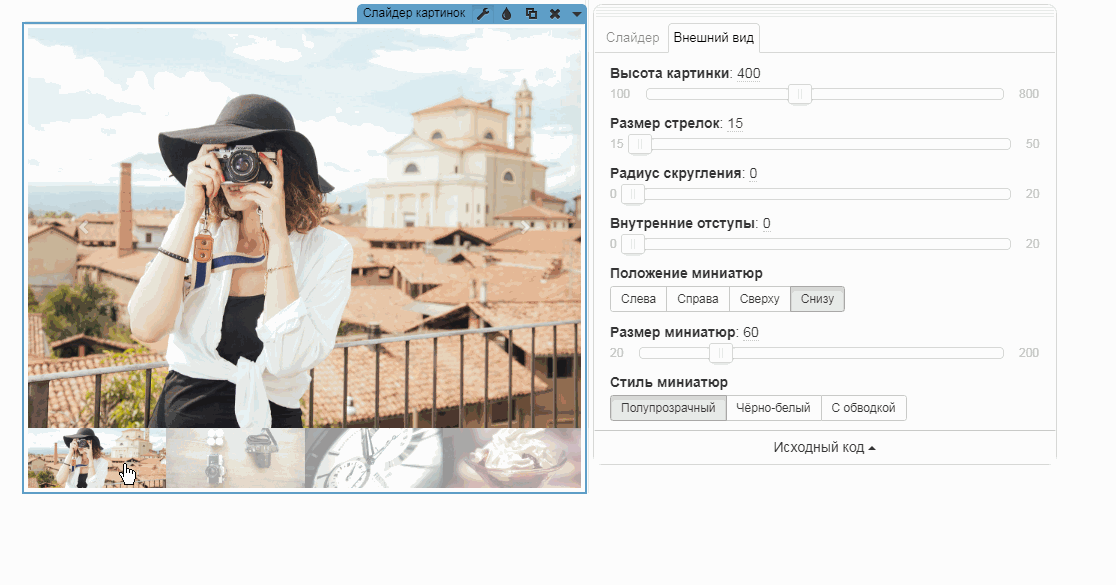Click the Высота картинки slider handle

(x=799, y=94)
